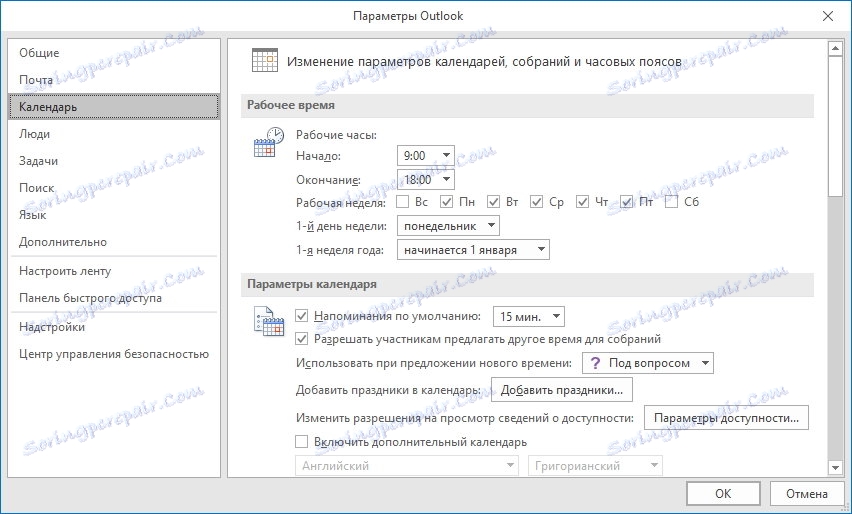
Task: Click Использовать при предложении нового времени label
Action: pyautogui.click(x=434, y=363)
